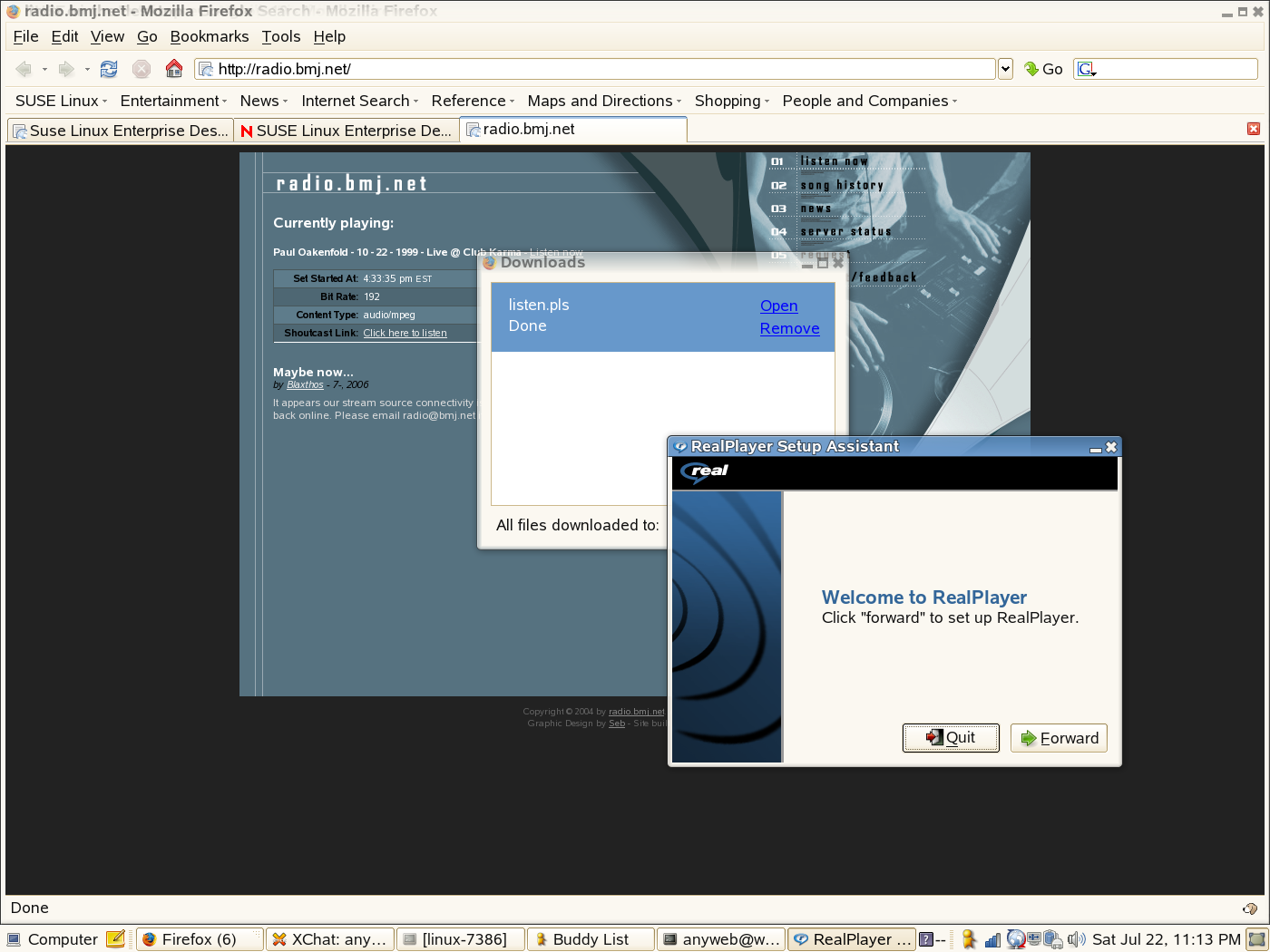1270x952 pixels.
Task: Open the Edit menu
Action: click(64, 36)
